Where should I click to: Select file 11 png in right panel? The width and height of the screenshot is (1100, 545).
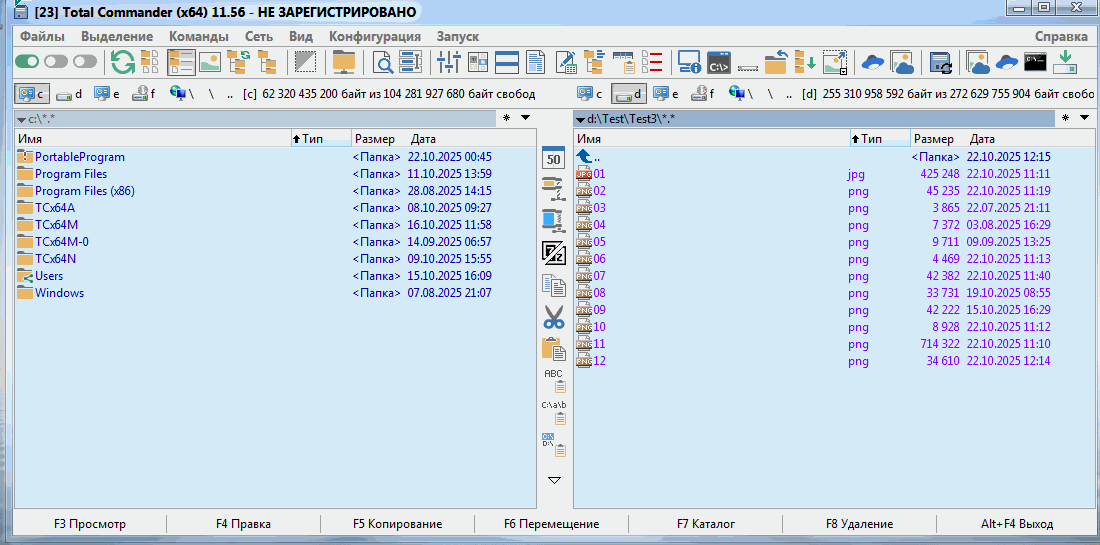pyautogui.click(x=833, y=344)
